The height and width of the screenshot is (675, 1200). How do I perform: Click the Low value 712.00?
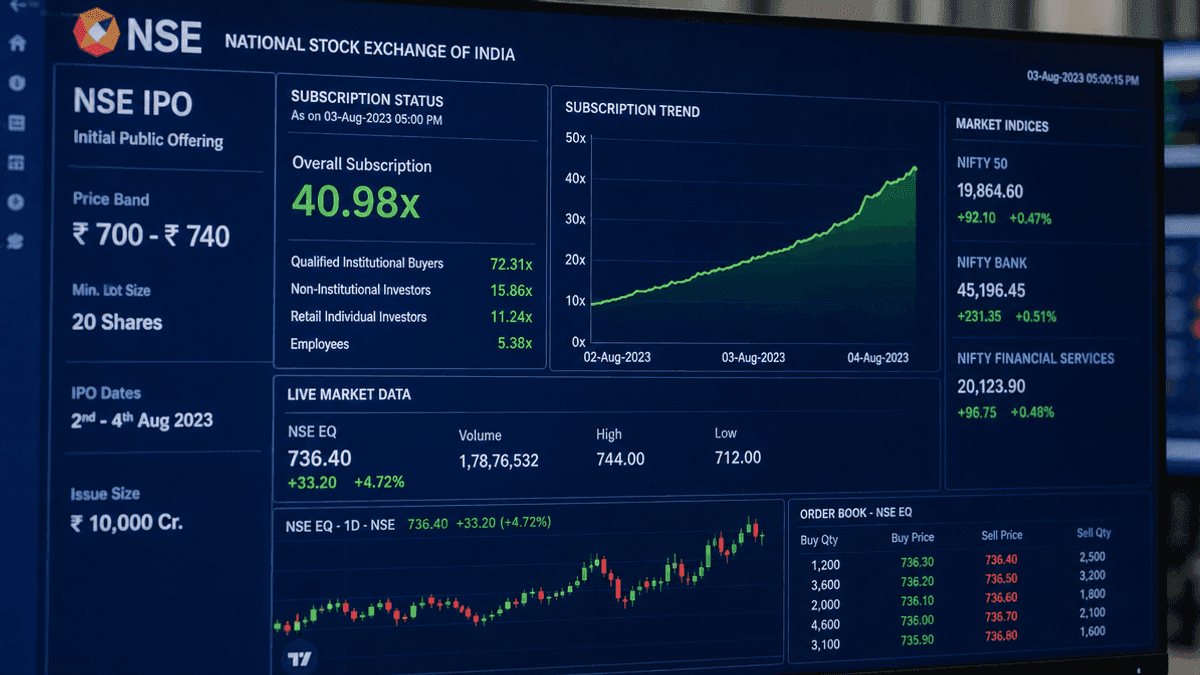pos(738,457)
